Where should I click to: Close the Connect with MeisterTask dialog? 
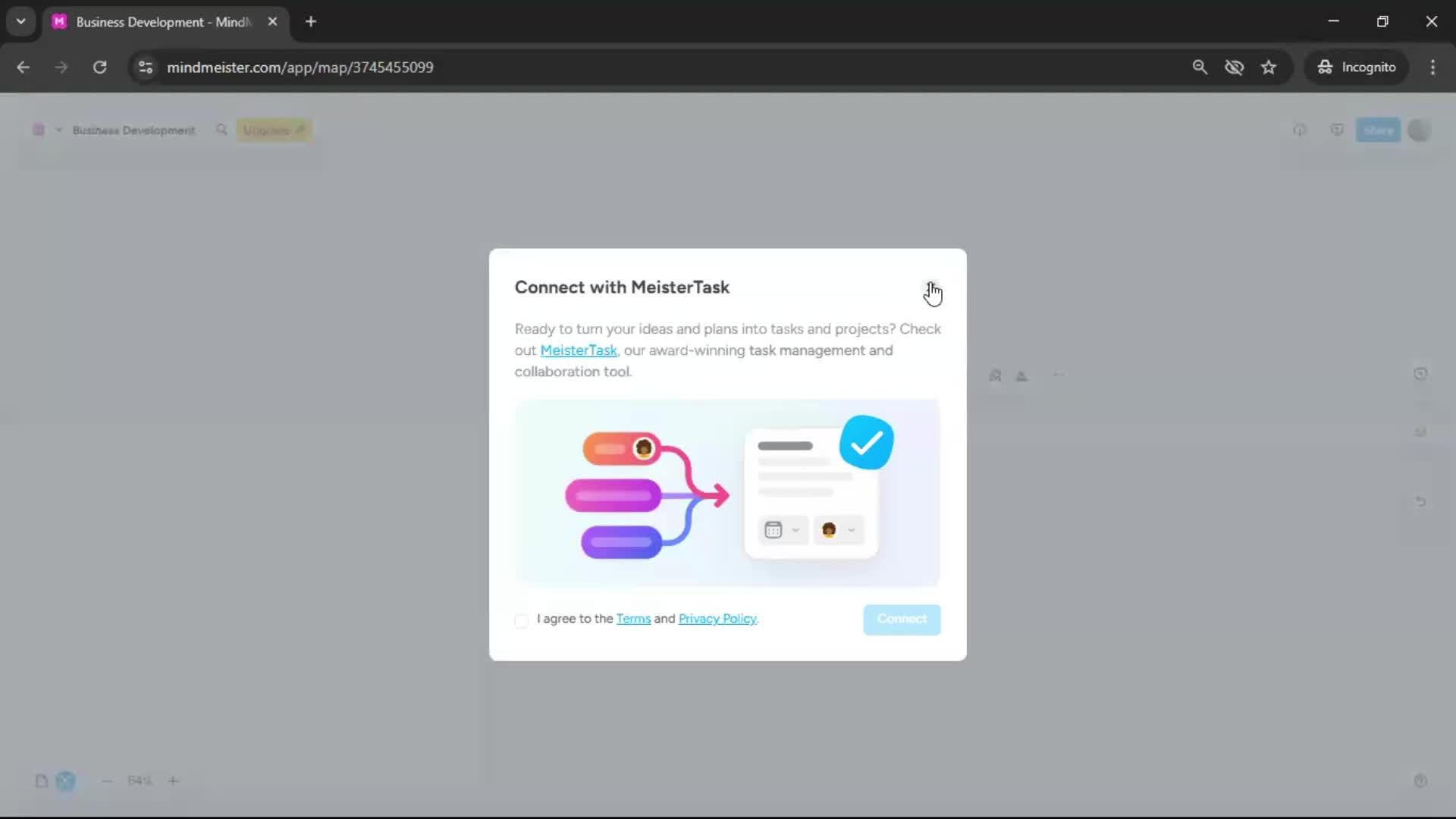[931, 288]
